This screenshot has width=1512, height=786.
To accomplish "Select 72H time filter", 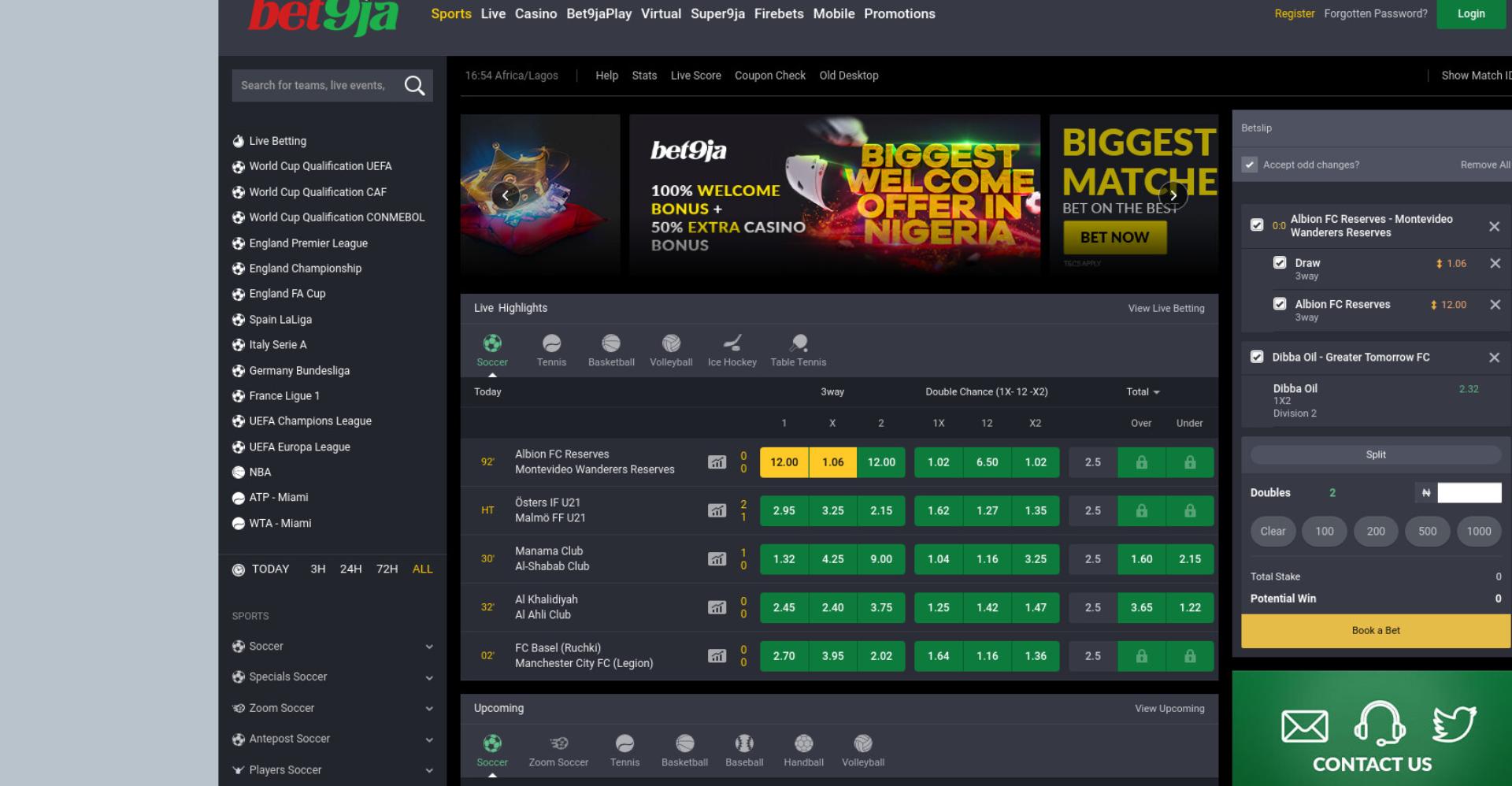I will click(x=387, y=569).
